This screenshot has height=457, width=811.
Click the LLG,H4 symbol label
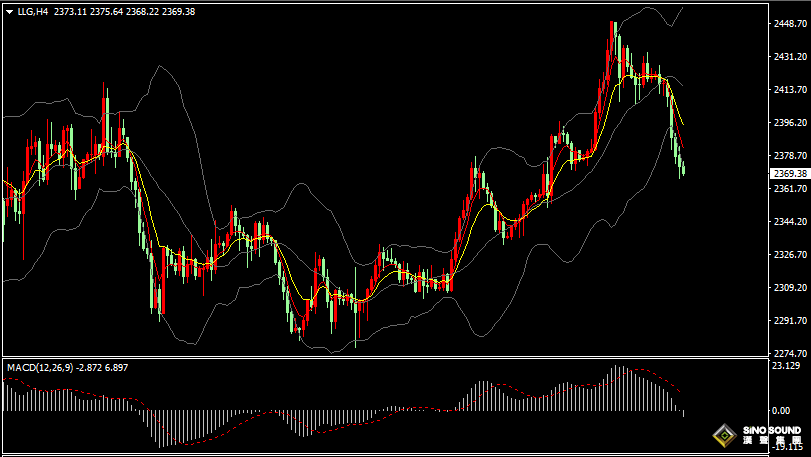(33, 12)
